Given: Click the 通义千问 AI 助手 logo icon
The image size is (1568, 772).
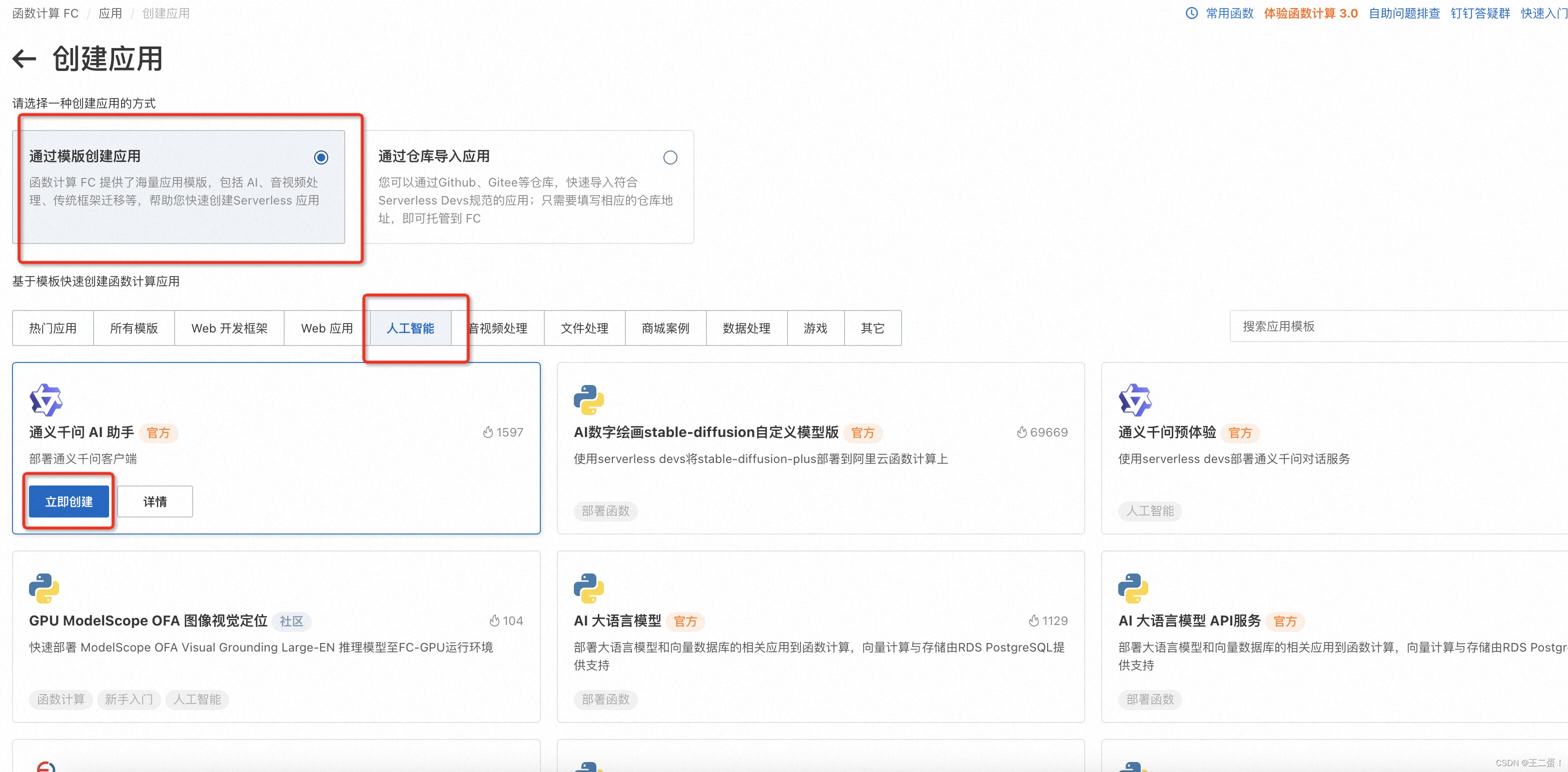Looking at the screenshot, I should pos(46,399).
